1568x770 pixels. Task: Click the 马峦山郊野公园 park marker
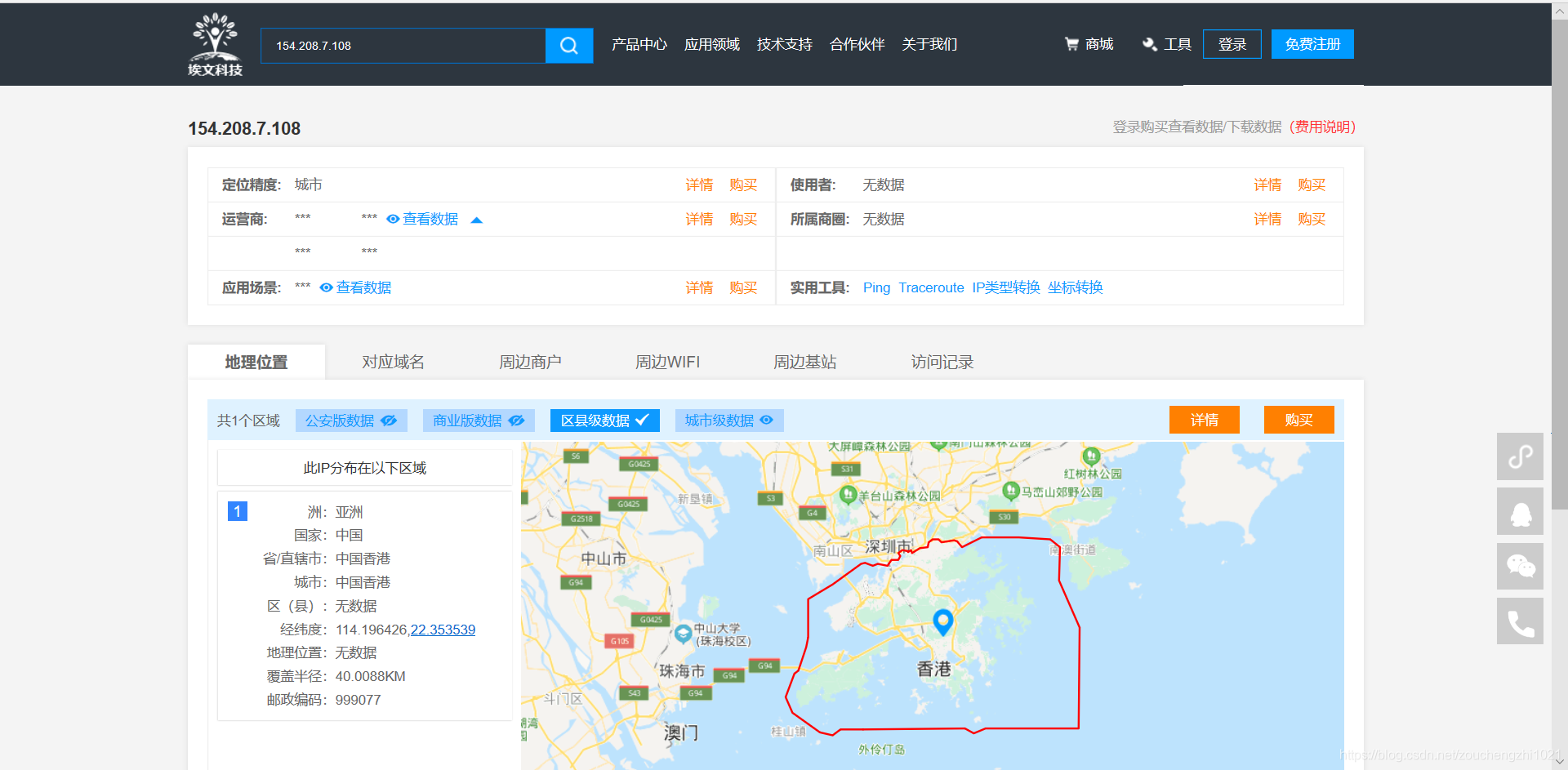pyautogui.click(x=1011, y=490)
